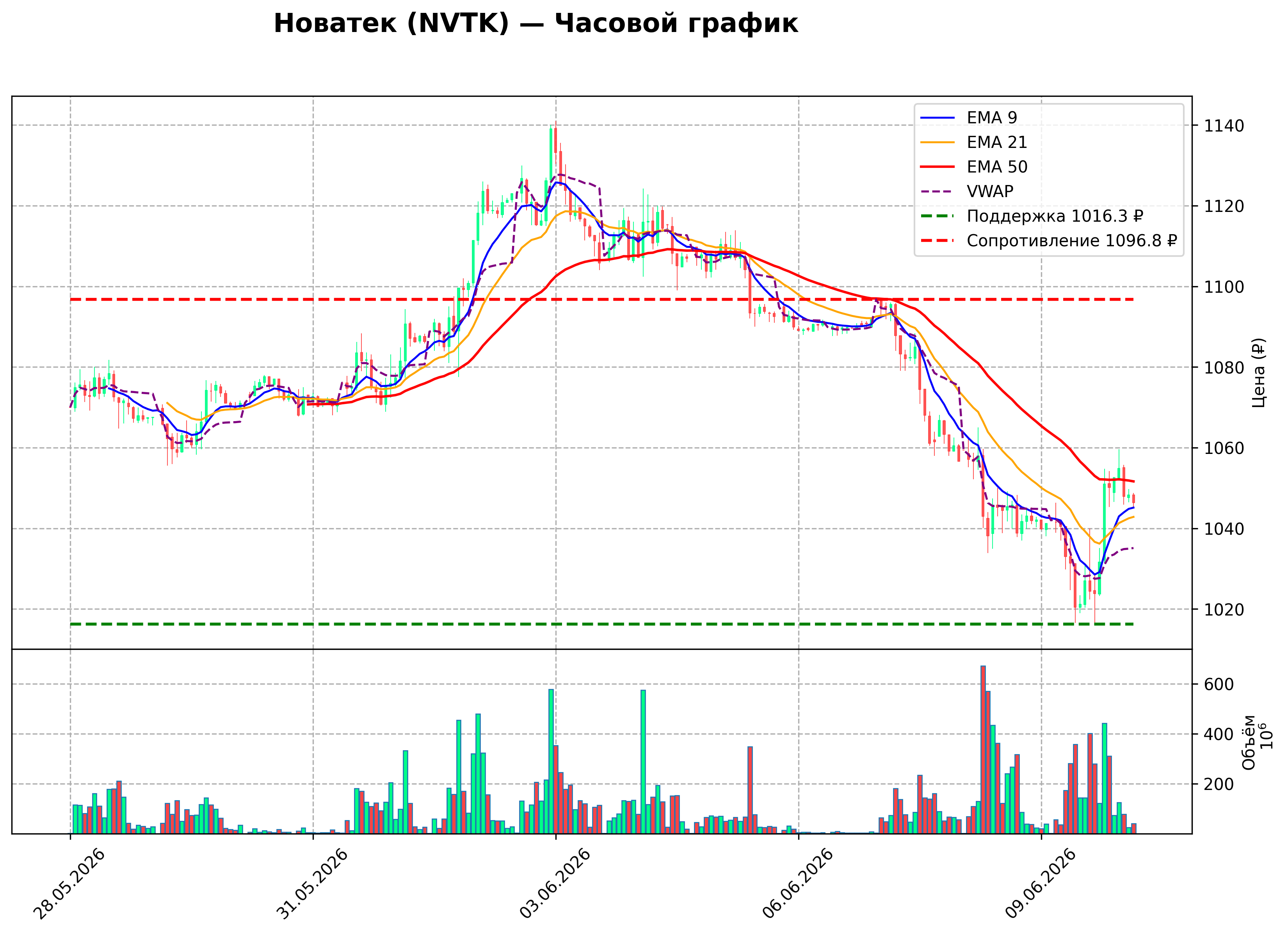
Task: Select the "EMA 50" legend label
Action: (997, 167)
